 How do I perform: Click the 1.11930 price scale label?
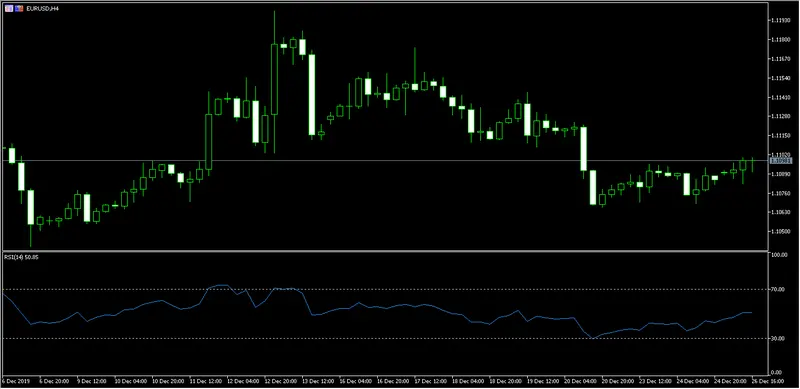782,20
